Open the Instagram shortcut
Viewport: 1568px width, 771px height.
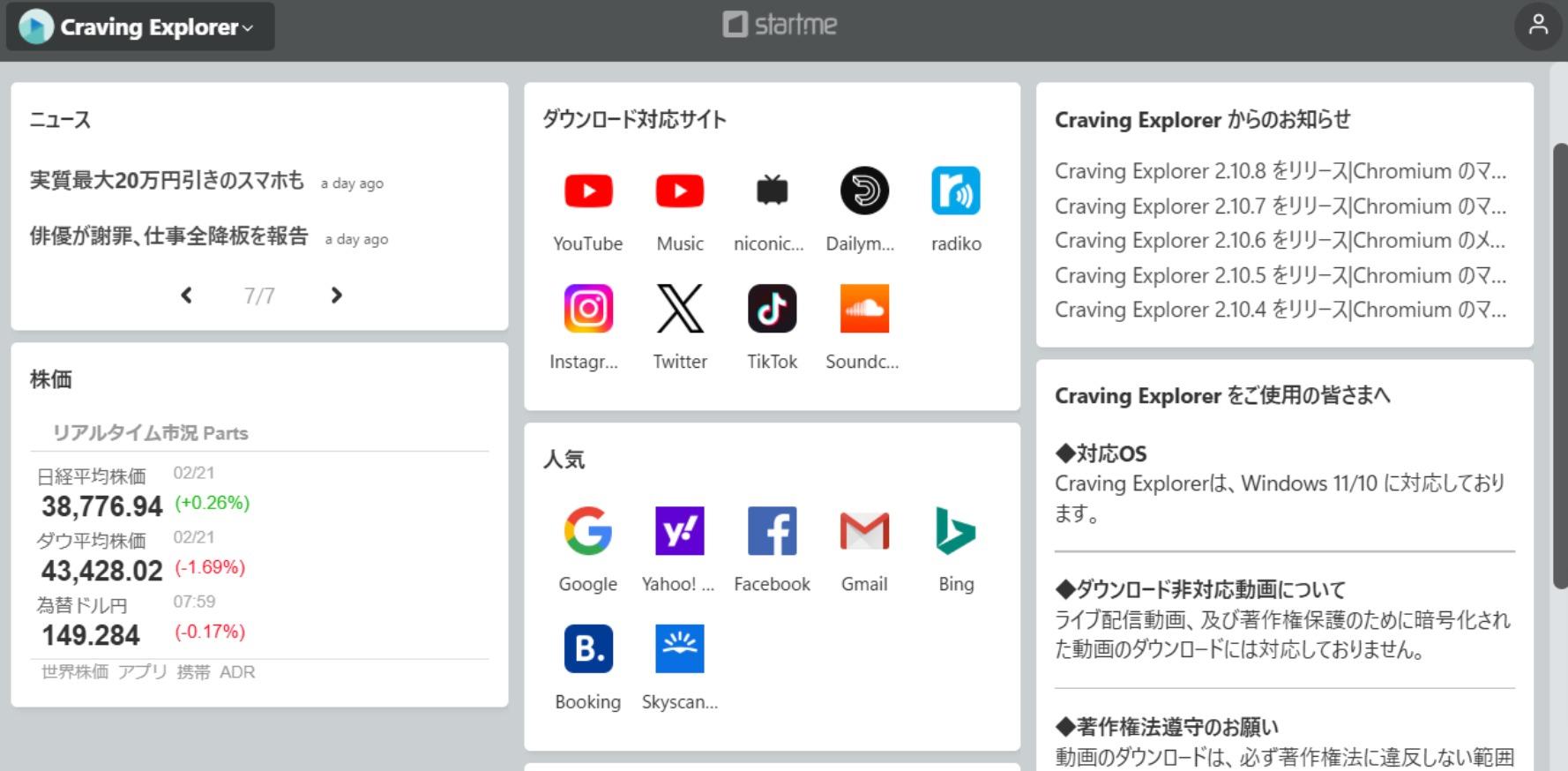[x=588, y=309]
